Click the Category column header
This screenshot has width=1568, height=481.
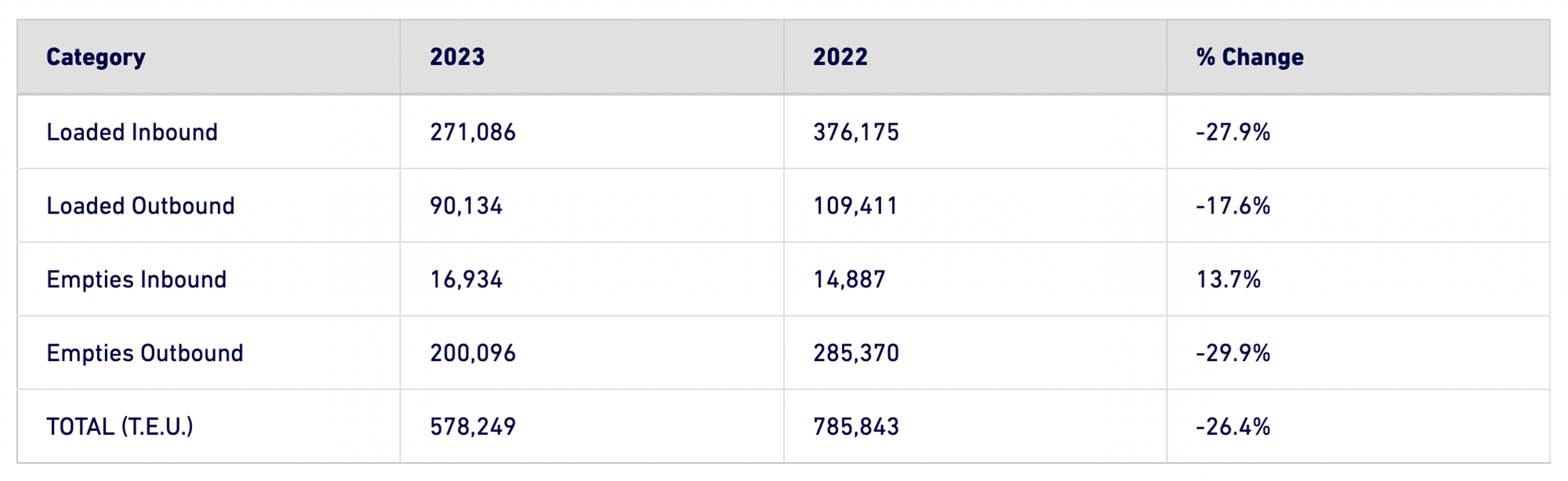96,57
